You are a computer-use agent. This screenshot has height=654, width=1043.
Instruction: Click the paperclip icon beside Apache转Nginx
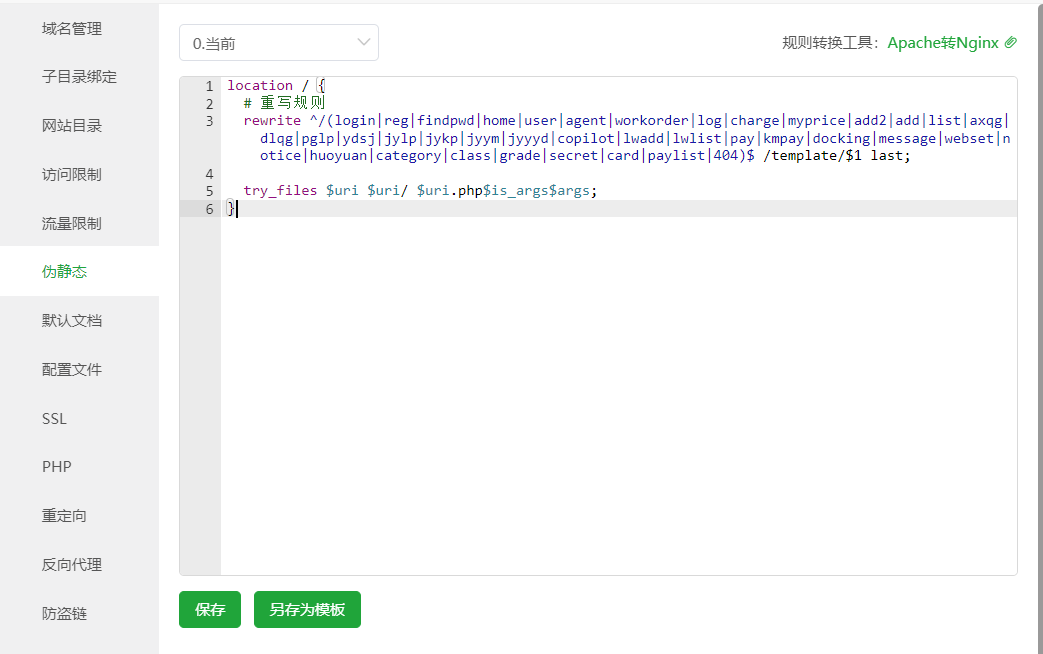(x=1010, y=42)
